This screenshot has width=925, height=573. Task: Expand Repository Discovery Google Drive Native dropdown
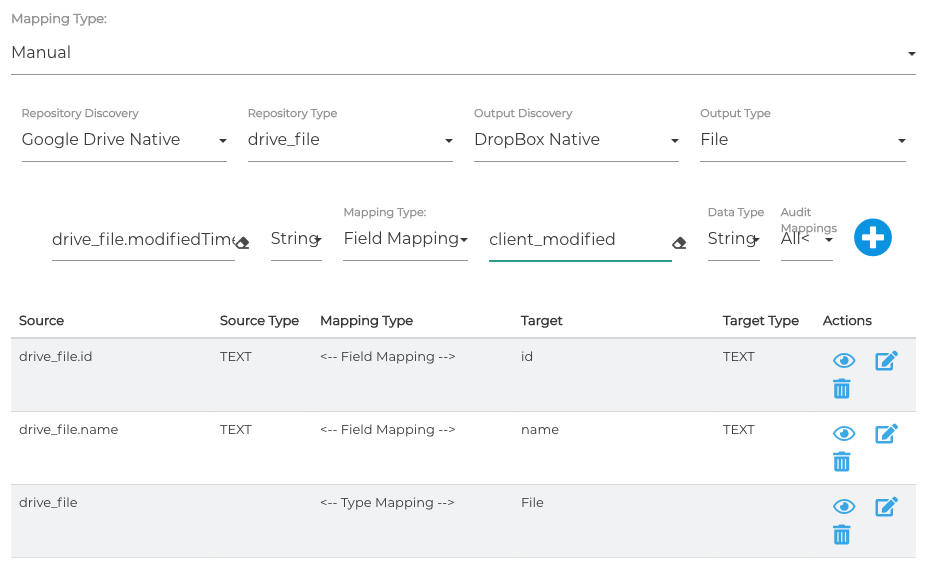124,140
